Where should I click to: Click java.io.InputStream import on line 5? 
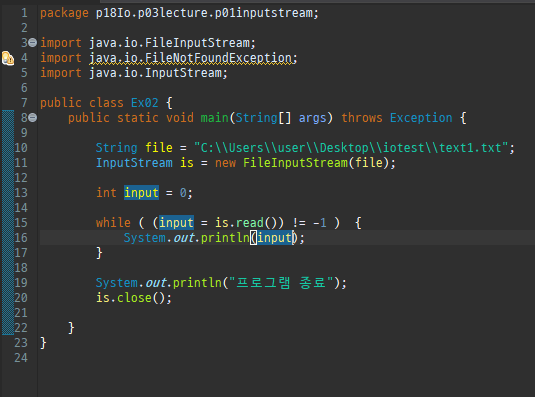click(x=156, y=73)
